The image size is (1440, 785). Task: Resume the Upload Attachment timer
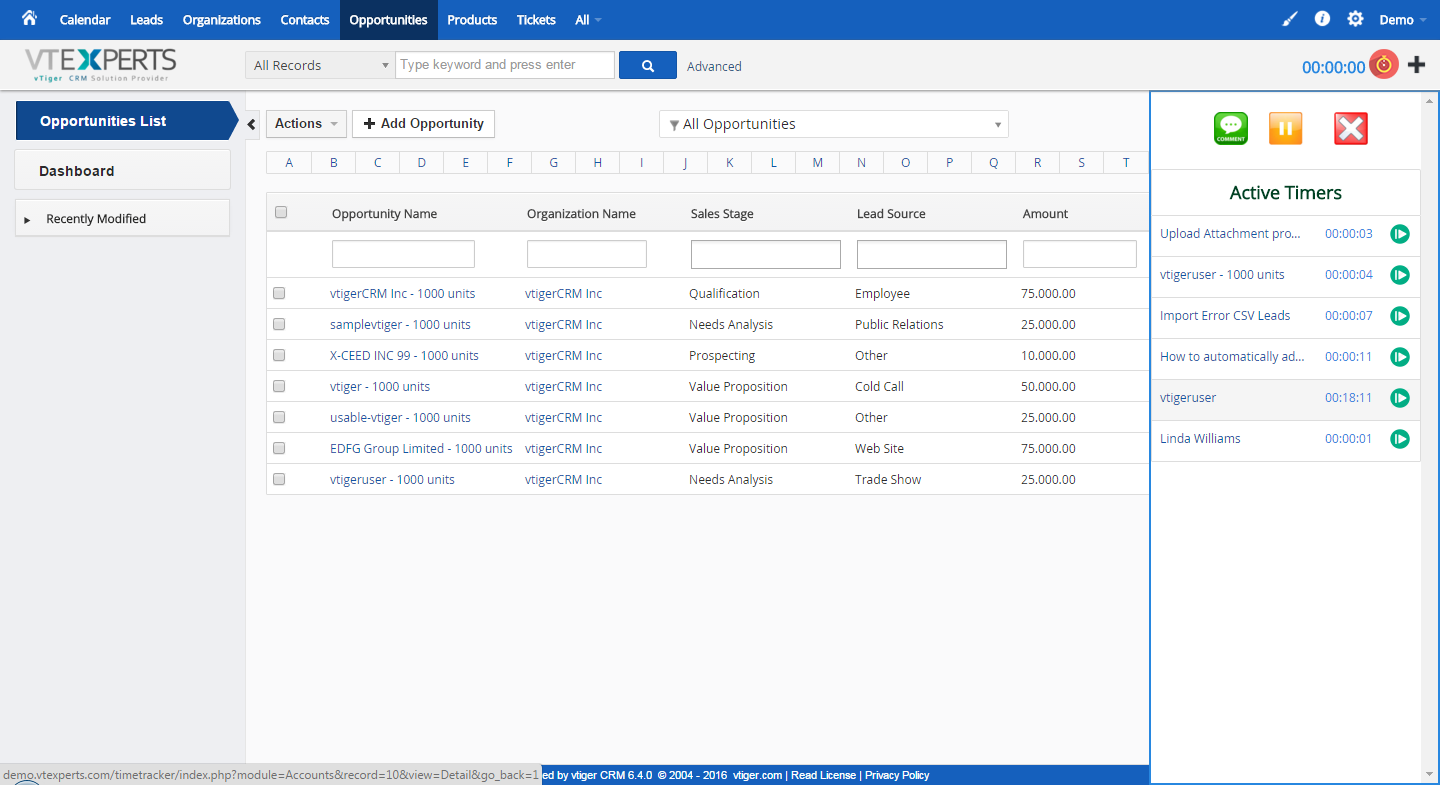pyautogui.click(x=1400, y=234)
